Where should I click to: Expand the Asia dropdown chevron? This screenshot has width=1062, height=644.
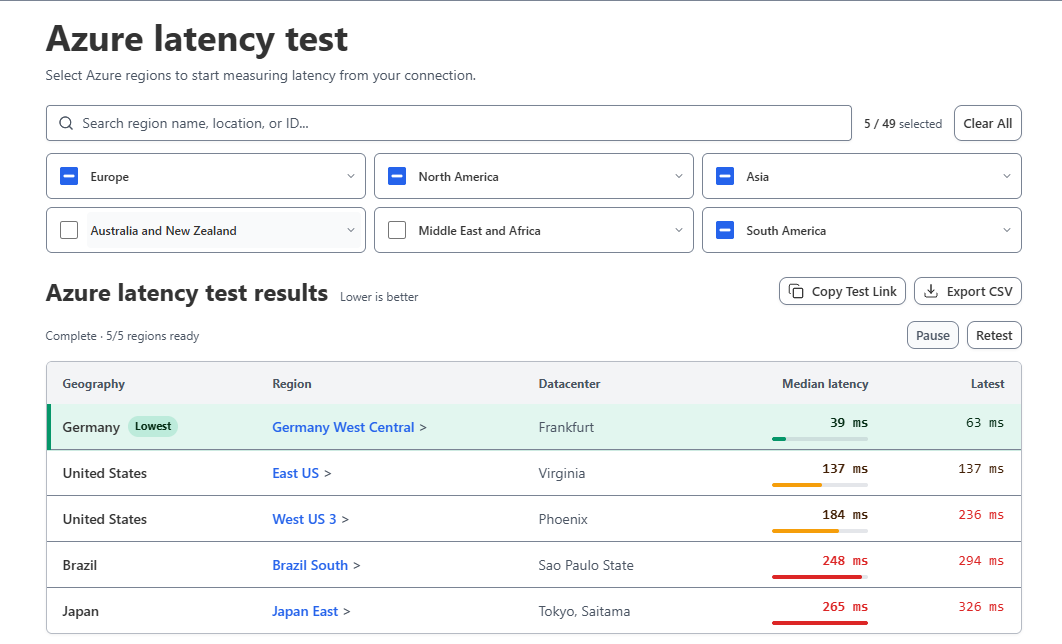tap(1006, 176)
